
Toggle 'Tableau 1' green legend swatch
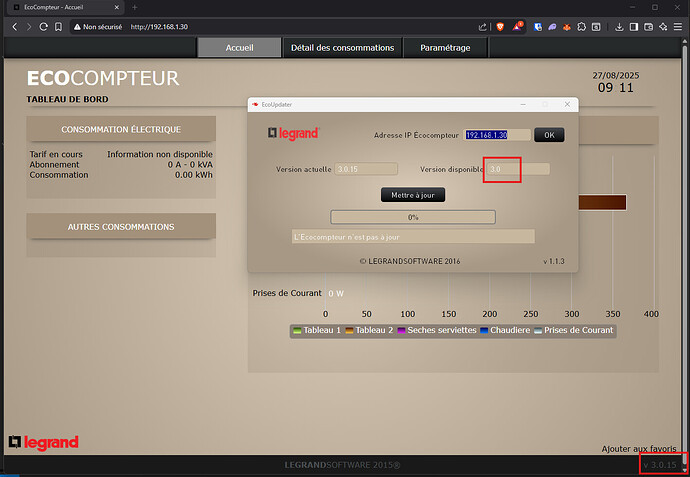(x=297, y=330)
